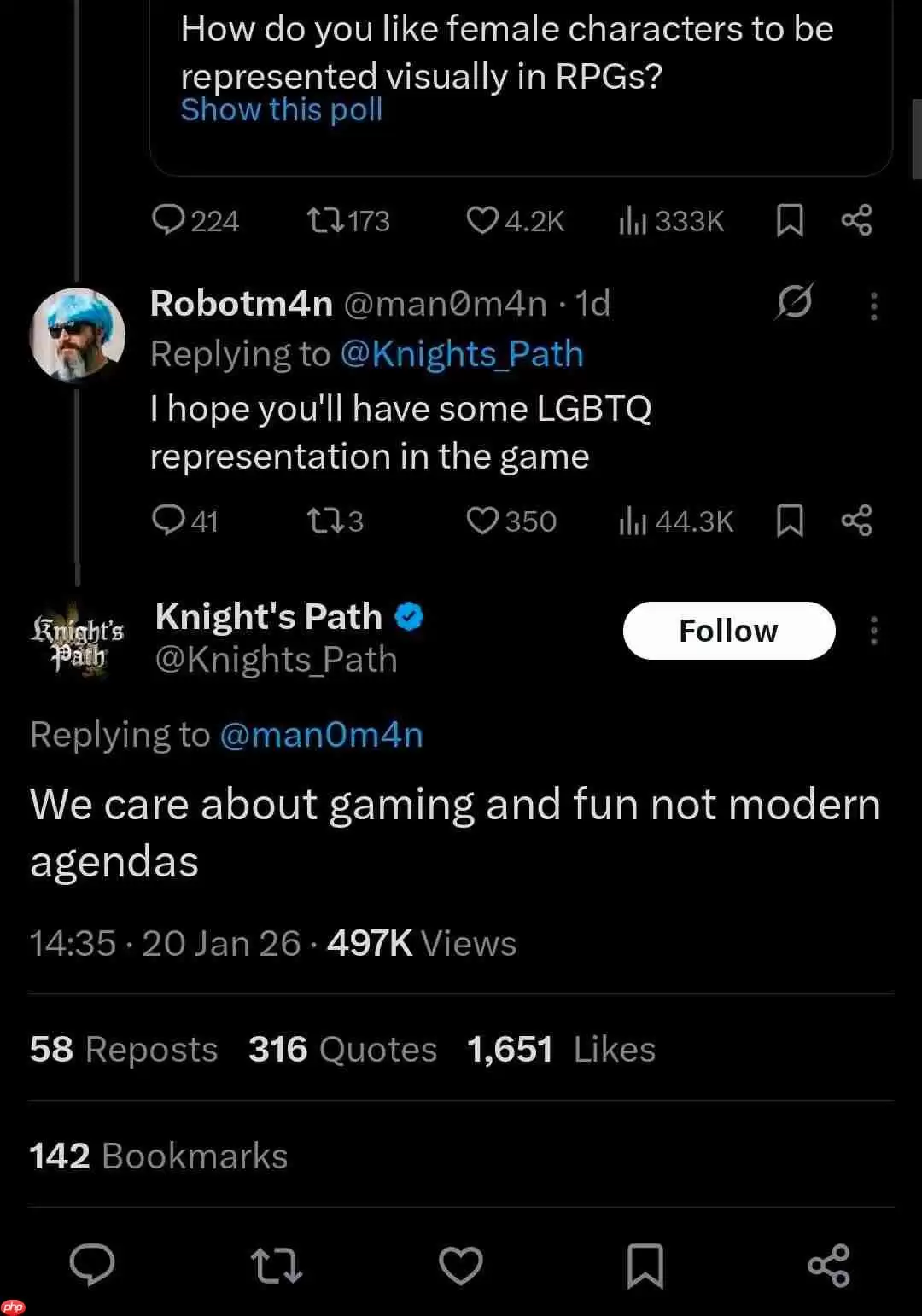Open more options beside Follow button

pyautogui.click(x=873, y=632)
